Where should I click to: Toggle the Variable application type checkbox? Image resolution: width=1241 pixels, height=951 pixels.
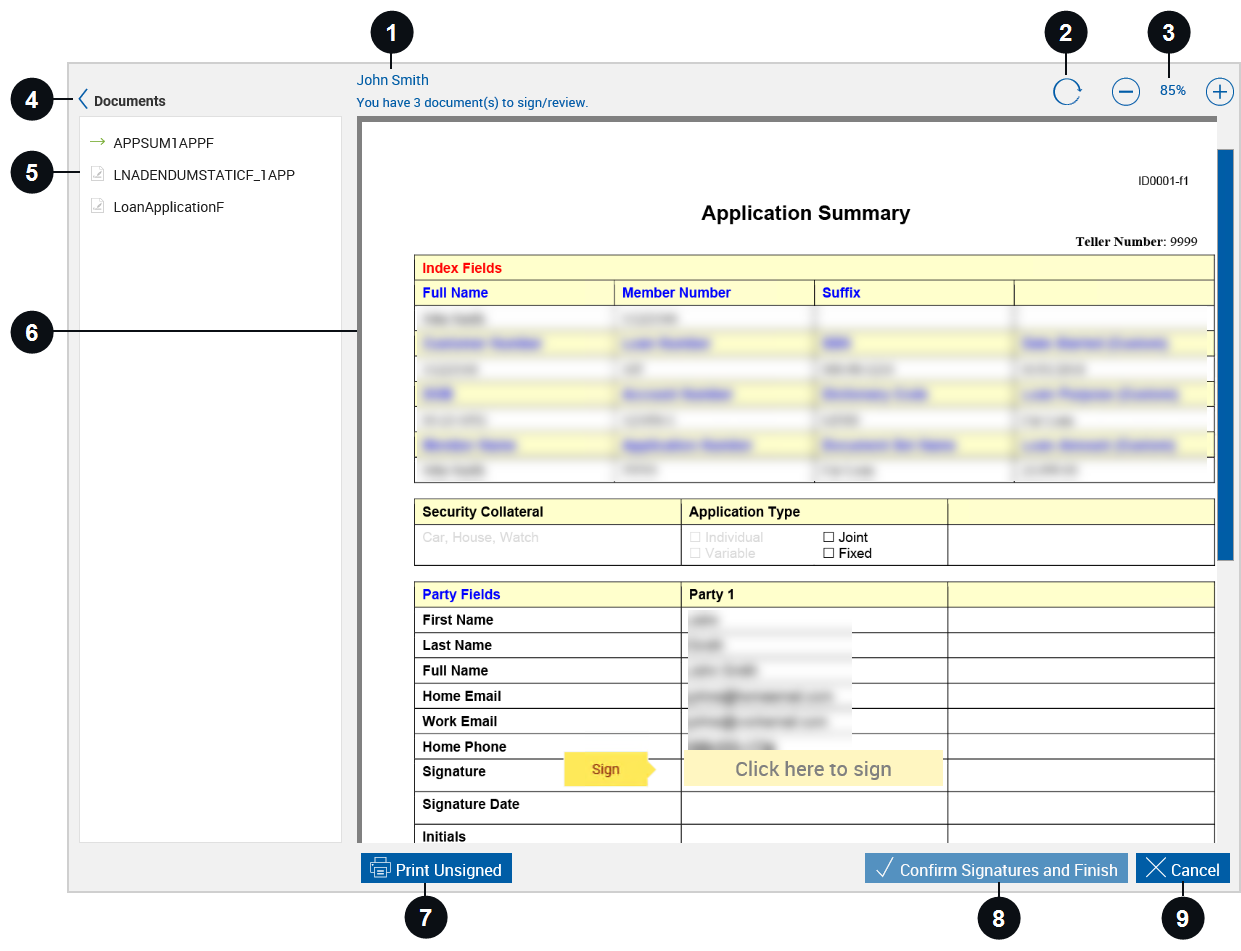point(695,553)
